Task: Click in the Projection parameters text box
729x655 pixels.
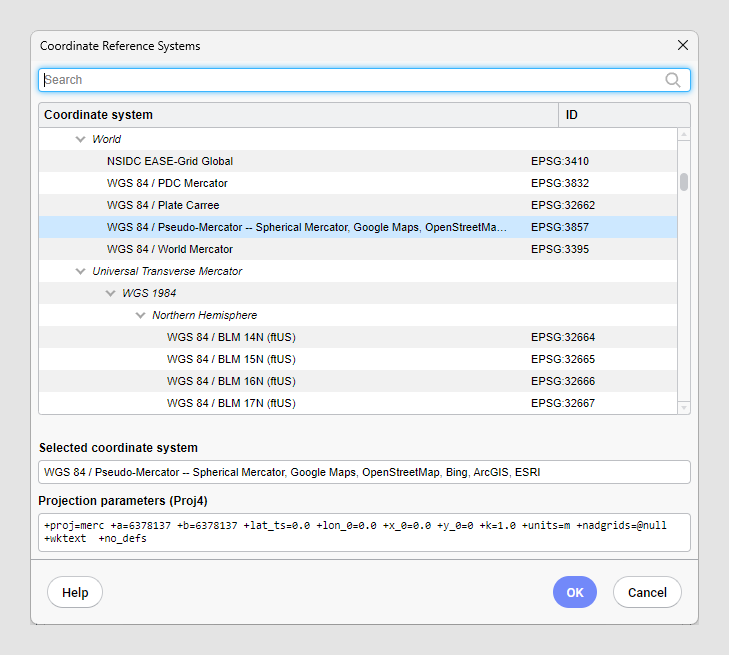Action: [x=364, y=532]
